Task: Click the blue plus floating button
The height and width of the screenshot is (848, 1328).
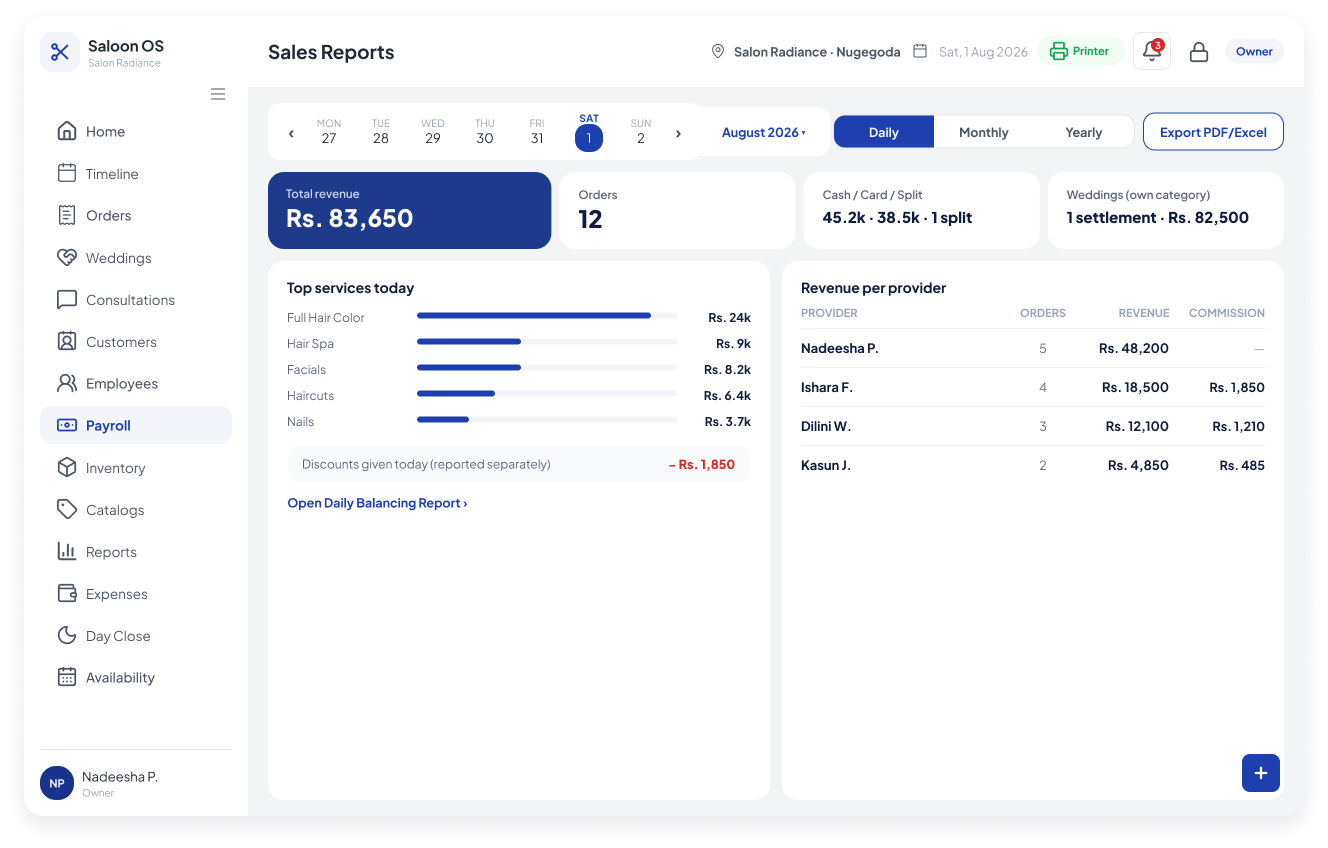Action: click(1261, 773)
